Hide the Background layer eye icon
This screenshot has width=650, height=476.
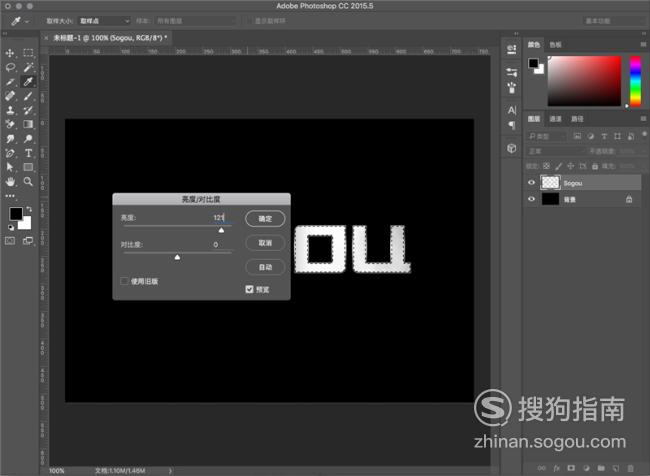(x=531, y=199)
